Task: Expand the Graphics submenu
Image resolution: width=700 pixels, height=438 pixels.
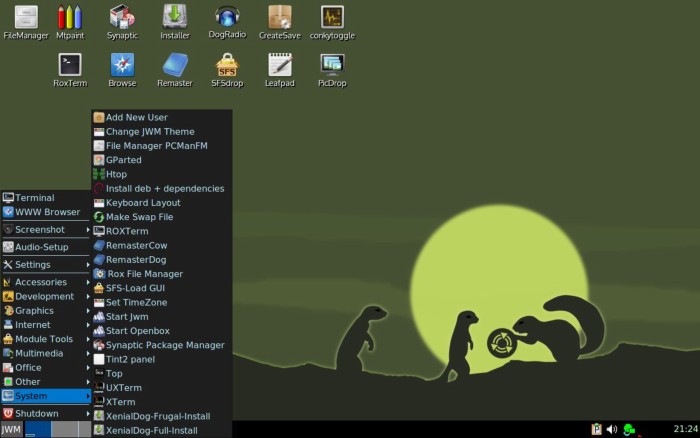Action: [x=46, y=311]
